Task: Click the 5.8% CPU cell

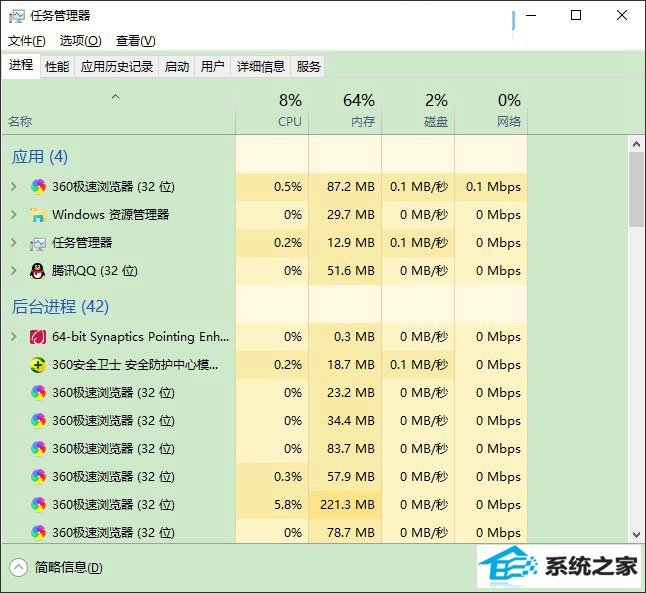Action: 272,504
